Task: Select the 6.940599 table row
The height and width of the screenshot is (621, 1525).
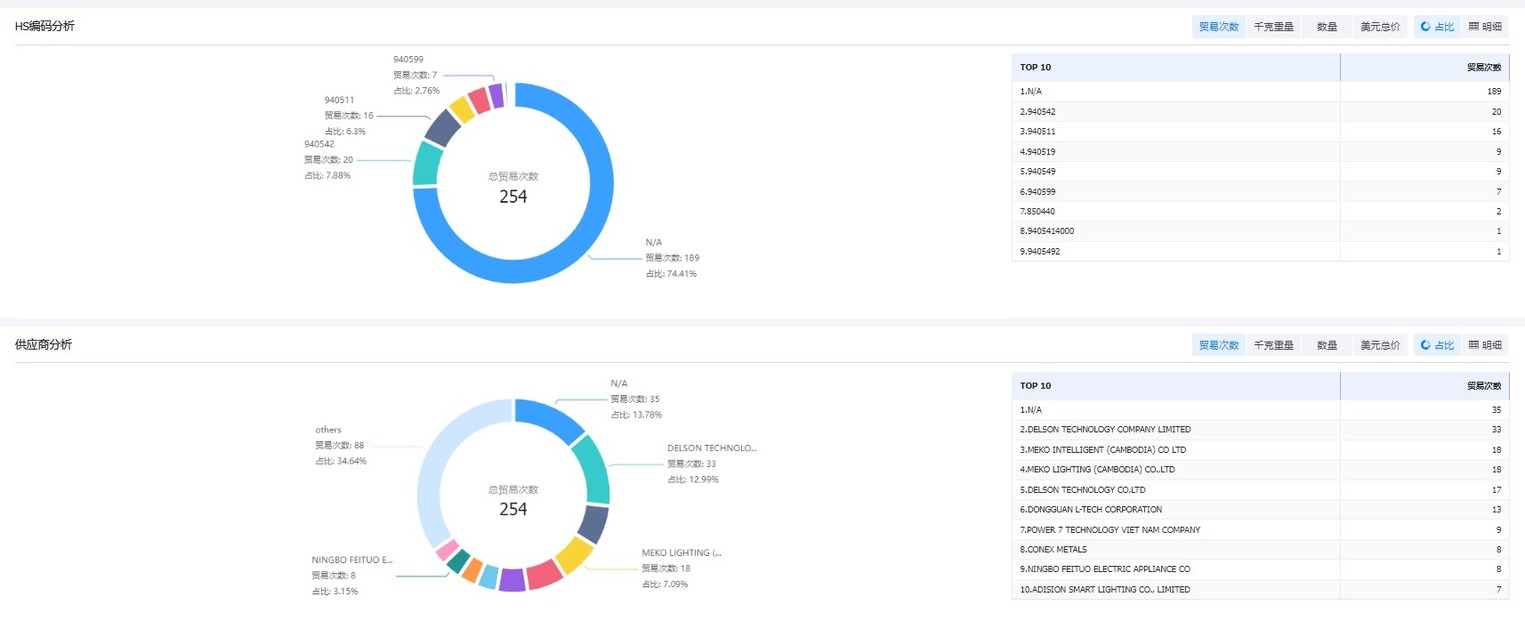Action: (1260, 191)
